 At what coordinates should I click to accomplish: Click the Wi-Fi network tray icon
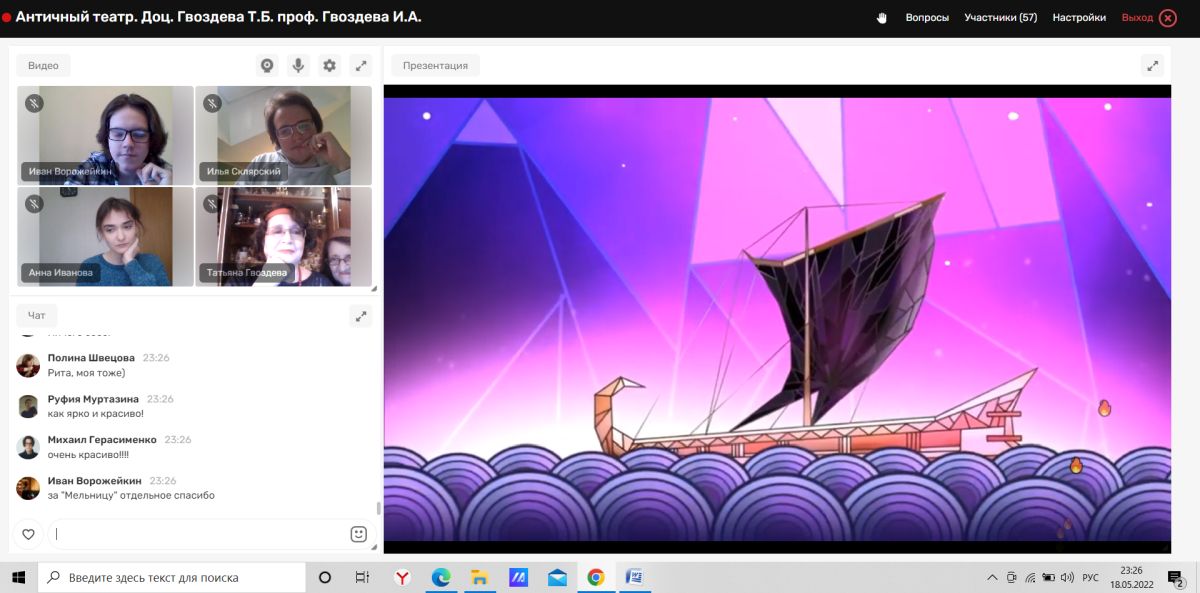[x=1030, y=577]
